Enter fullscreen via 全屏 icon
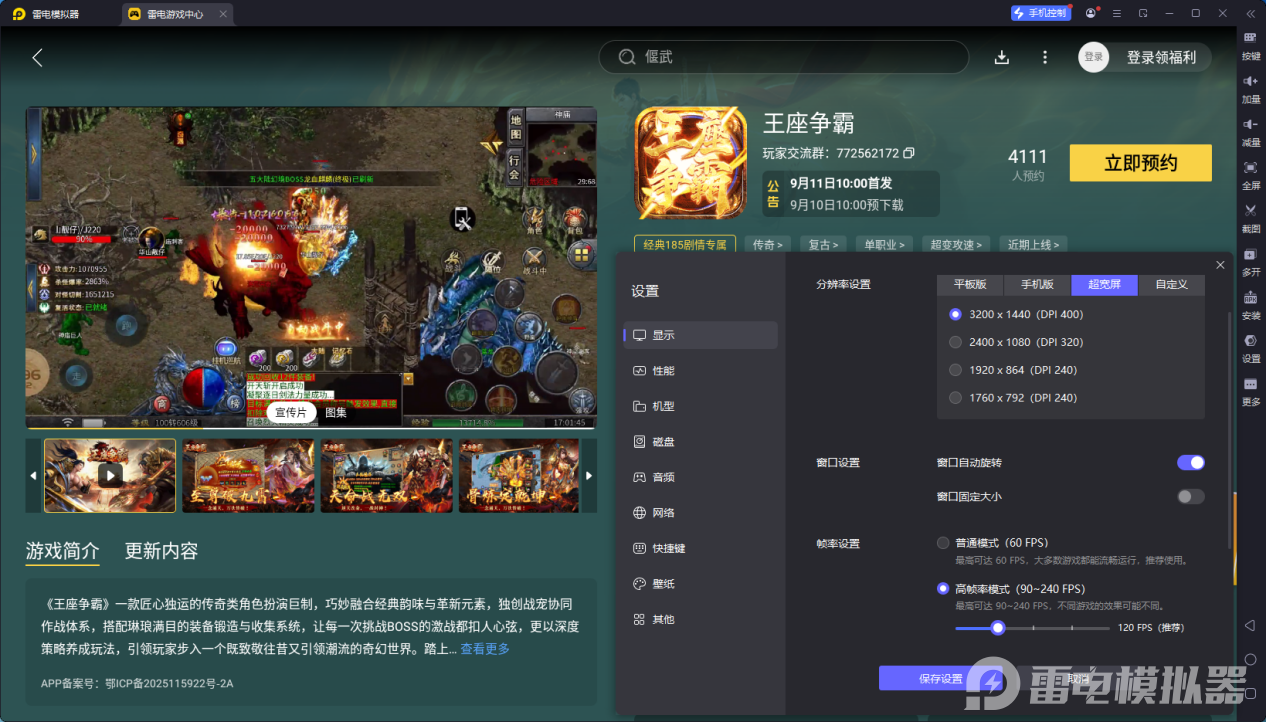 [x=1250, y=173]
